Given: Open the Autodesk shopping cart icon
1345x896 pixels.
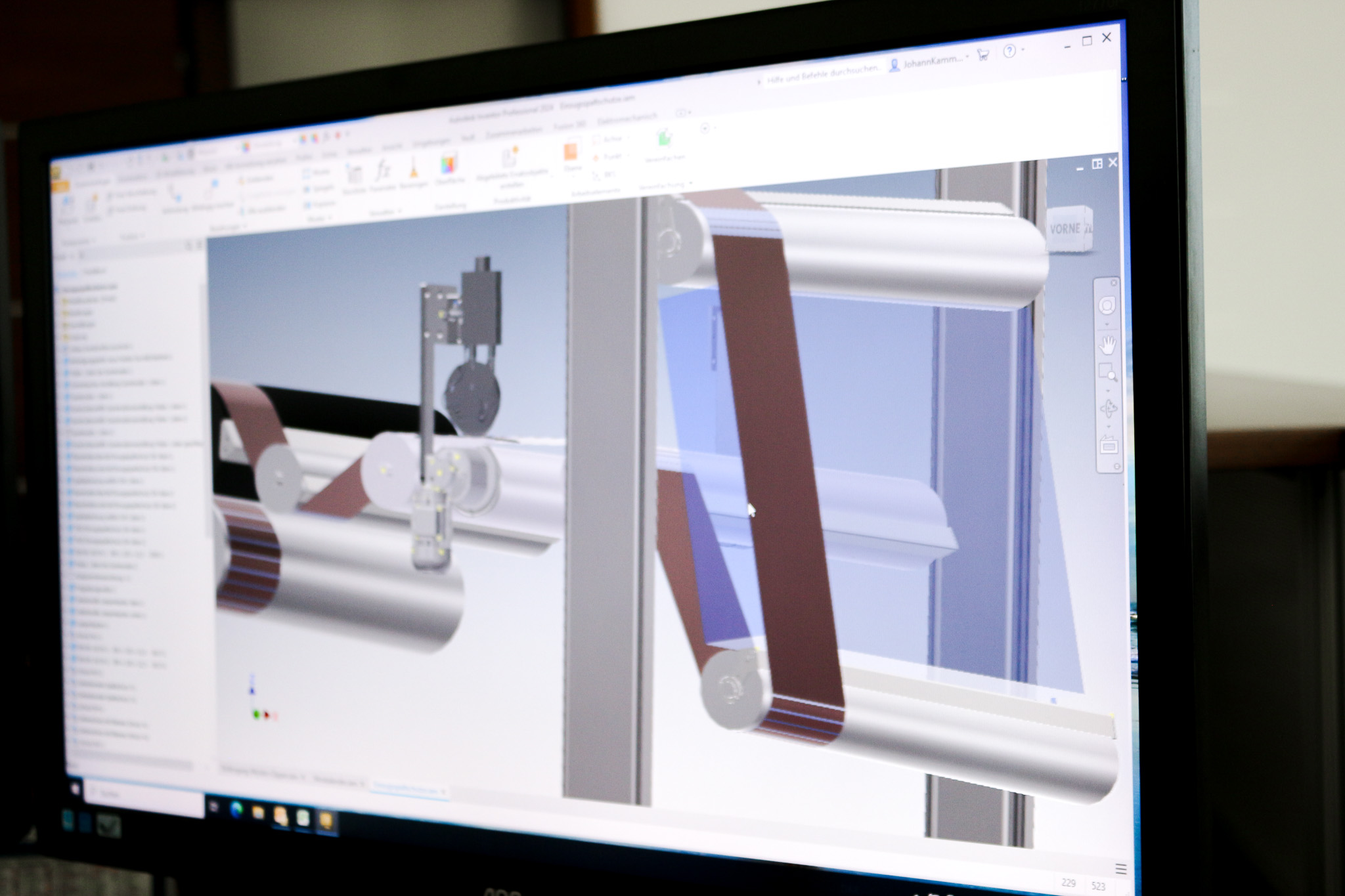Looking at the screenshot, I should point(983,55).
